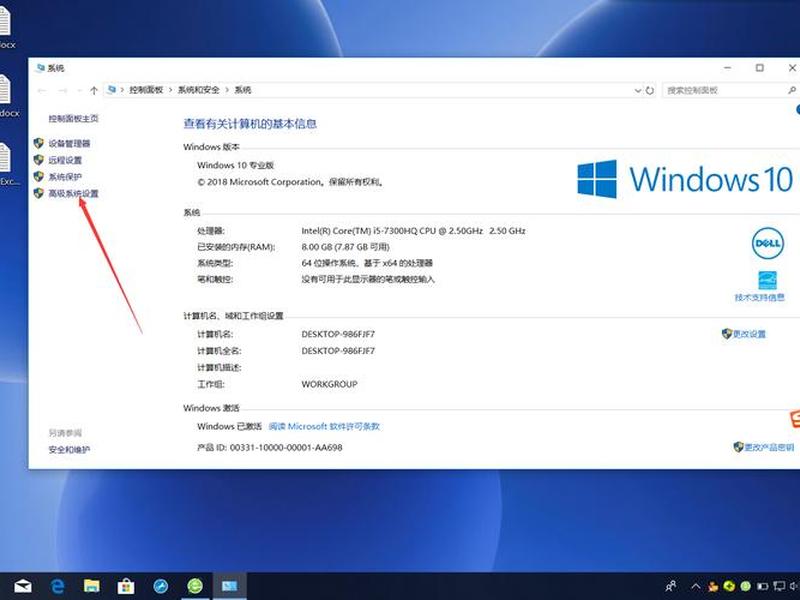Click the green circle tray icon
The width and height of the screenshot is (800, 600).
[745, 586]
